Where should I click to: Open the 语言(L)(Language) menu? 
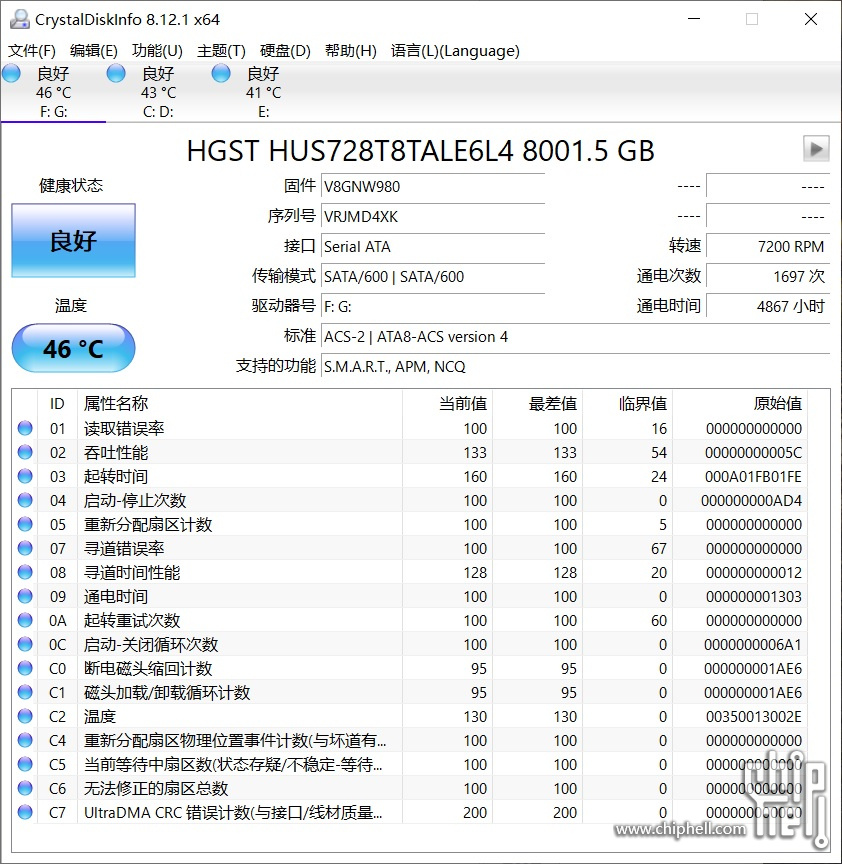click(455, 51)
